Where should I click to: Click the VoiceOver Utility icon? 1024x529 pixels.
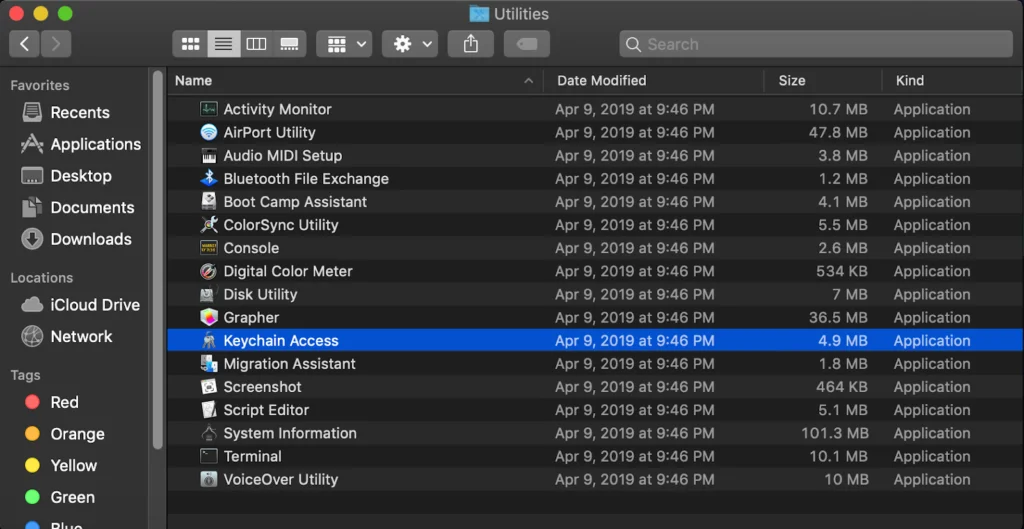[208, 479]
